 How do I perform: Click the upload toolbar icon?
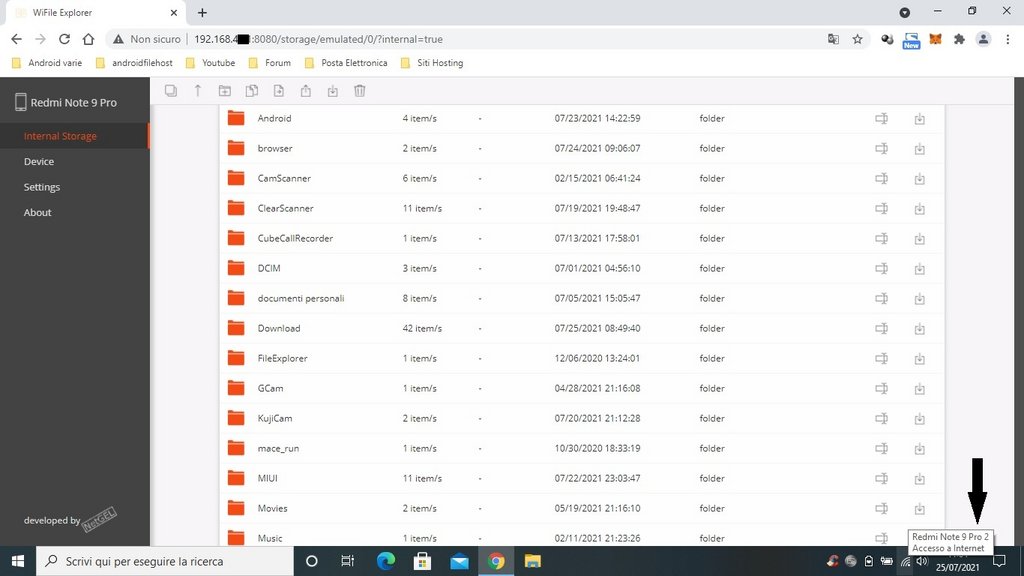point(306,91)
